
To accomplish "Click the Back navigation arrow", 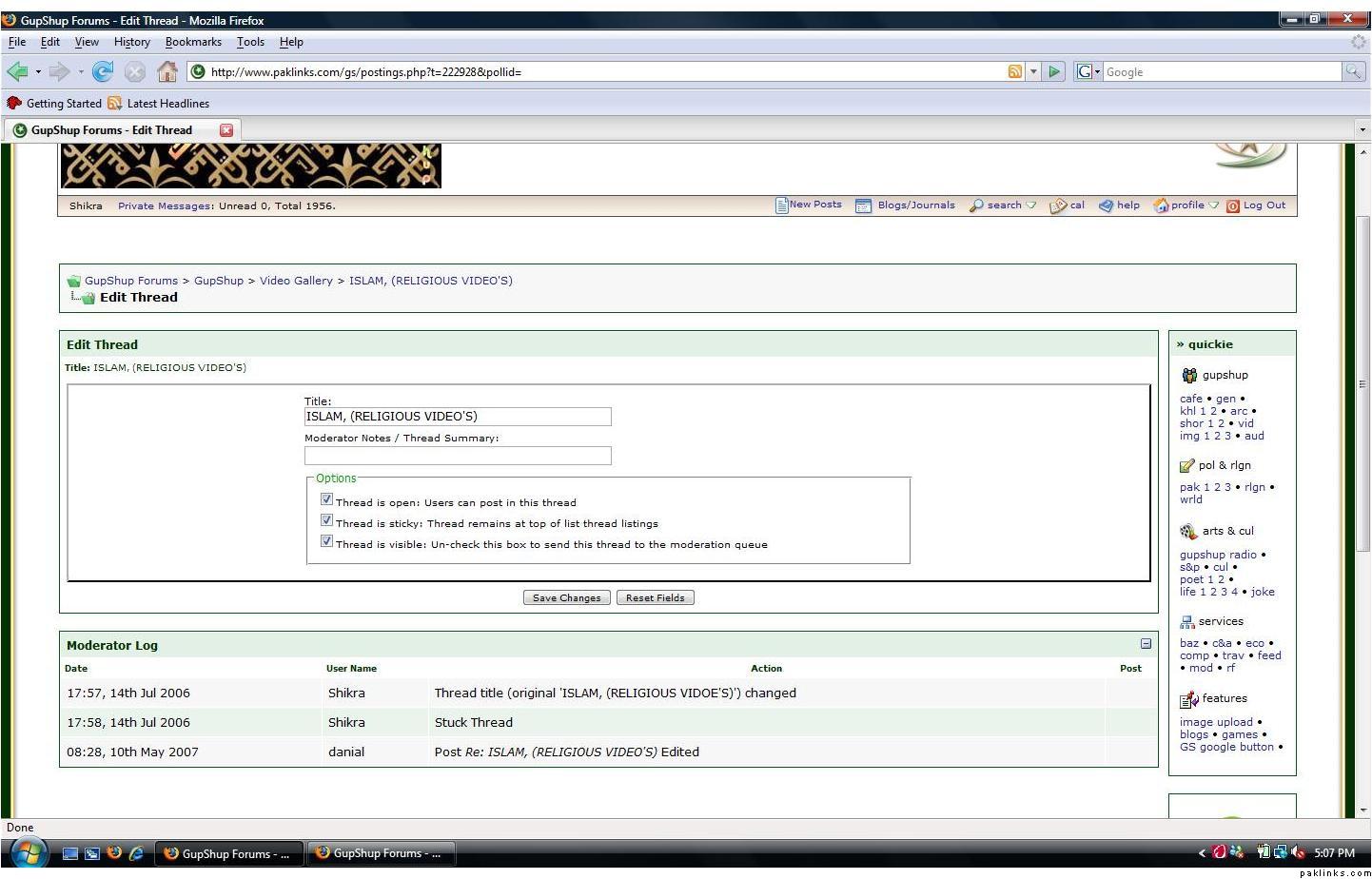I will 17,71.
